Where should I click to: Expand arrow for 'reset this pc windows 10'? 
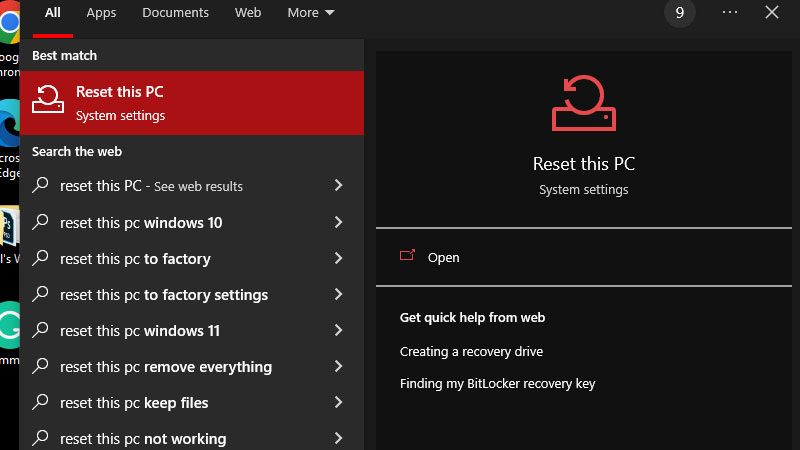click(338, 222)
